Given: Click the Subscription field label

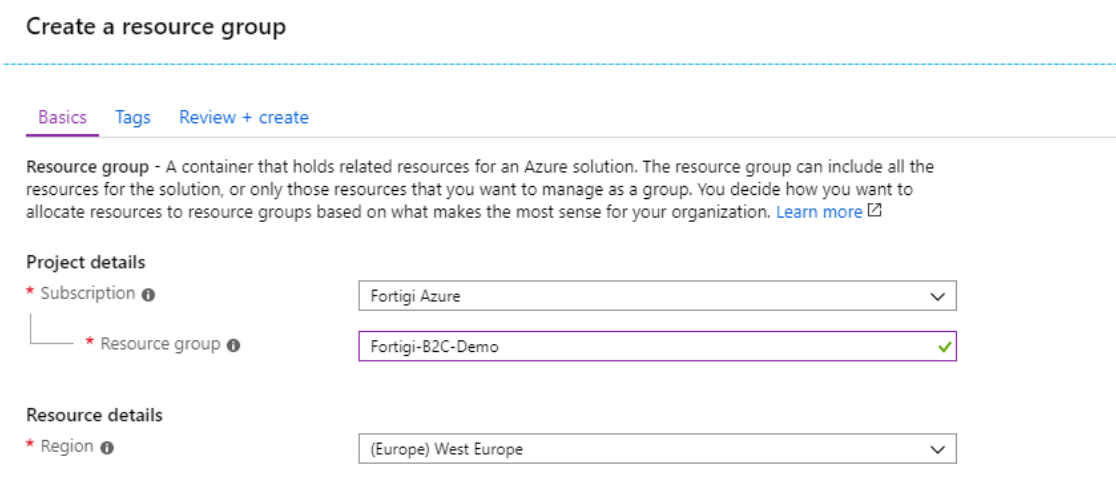Looking at the screenshot, I should (x=87, y=294).
